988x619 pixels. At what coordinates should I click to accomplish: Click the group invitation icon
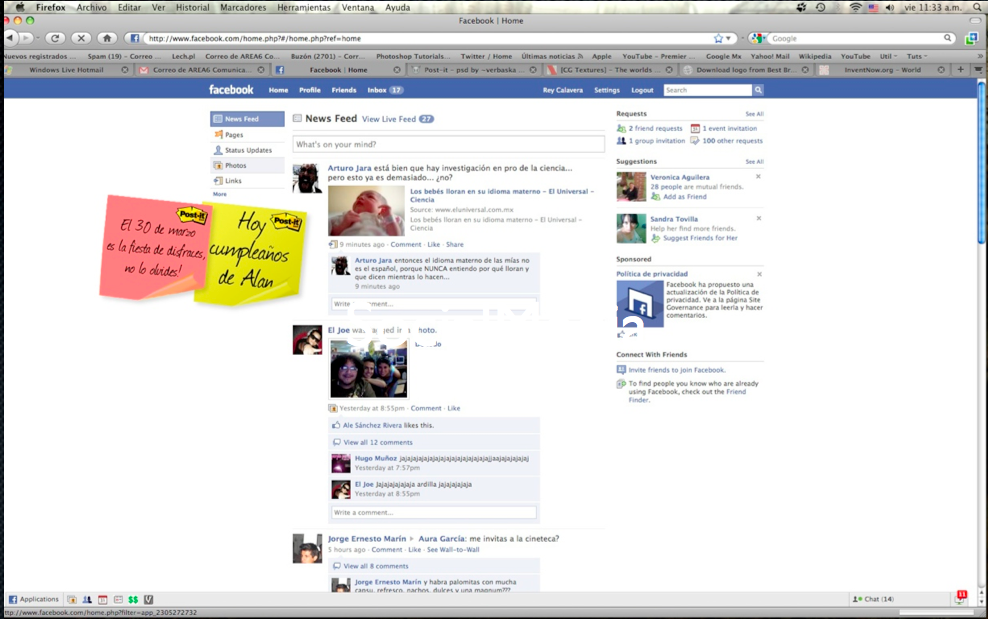click(x=621, y=141)
